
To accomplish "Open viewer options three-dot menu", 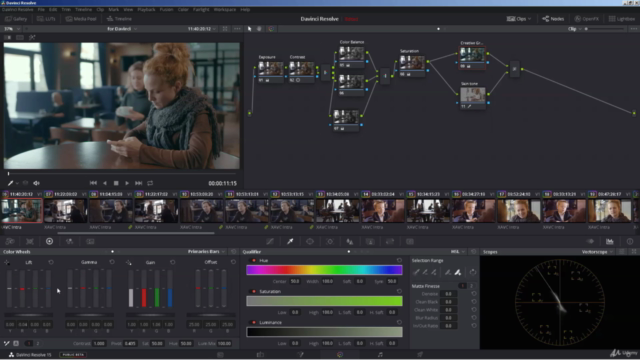I will [237, 29].
